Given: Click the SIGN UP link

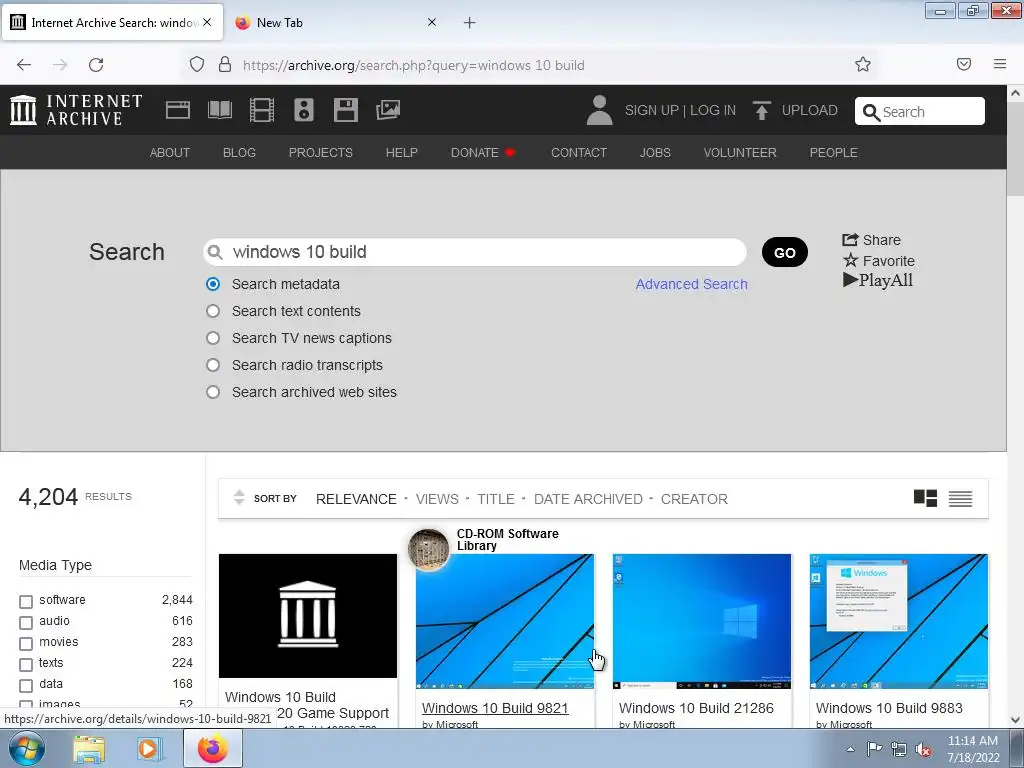Looking at the screenshot, I should (x=652, y=110).
